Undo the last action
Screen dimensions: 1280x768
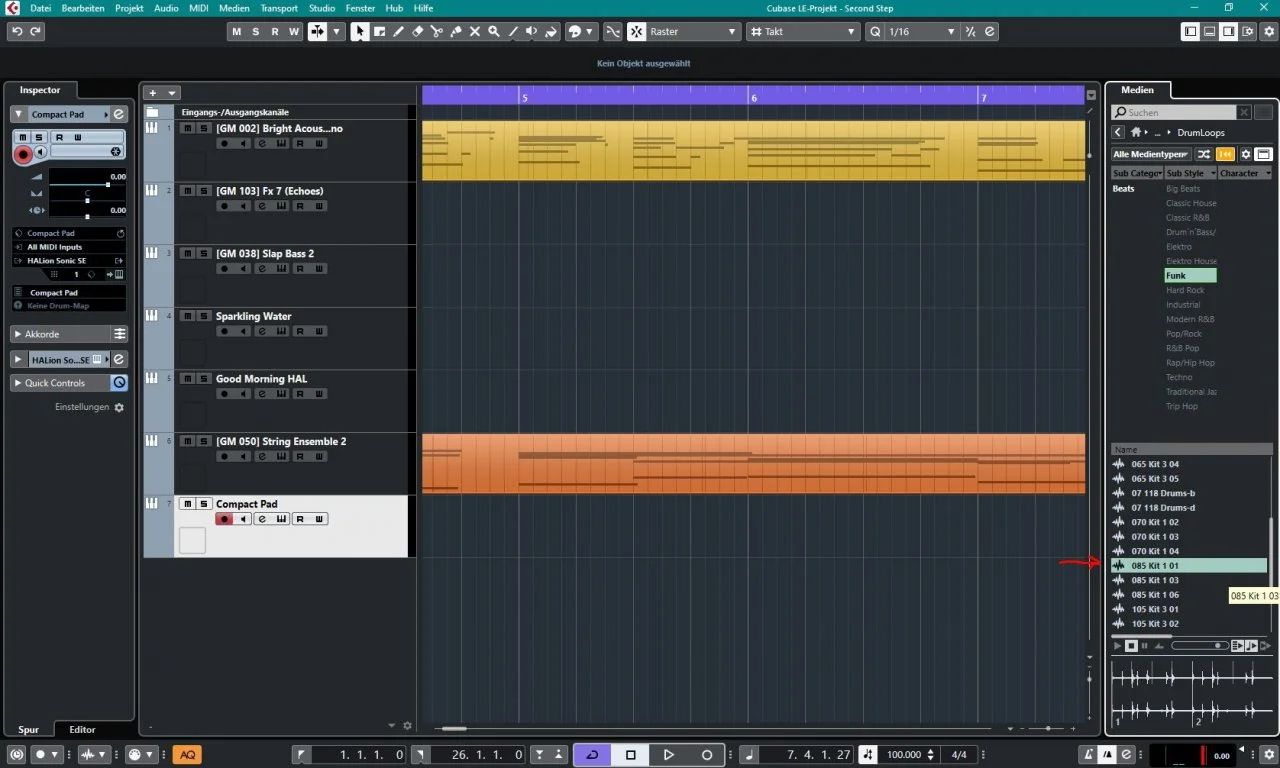click(17, 31)
